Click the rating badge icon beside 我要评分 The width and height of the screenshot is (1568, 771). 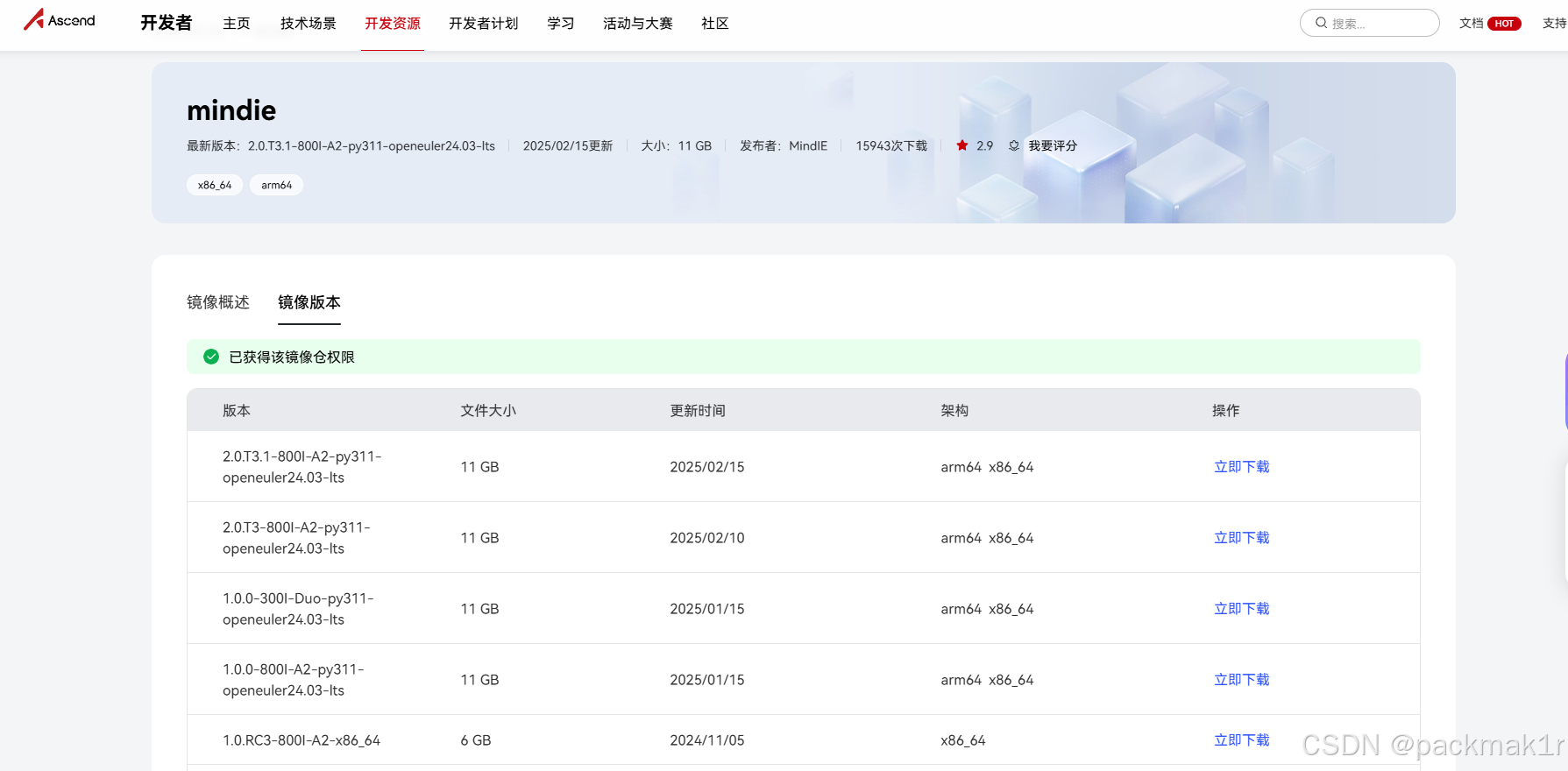coord(1014,145)
